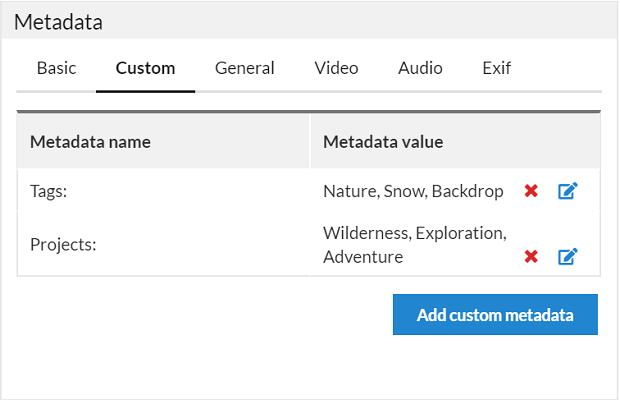Click the Wilderness, Exploration, Adventure value
The width and height of the screenshot is (620, 400).
[415, 245]
